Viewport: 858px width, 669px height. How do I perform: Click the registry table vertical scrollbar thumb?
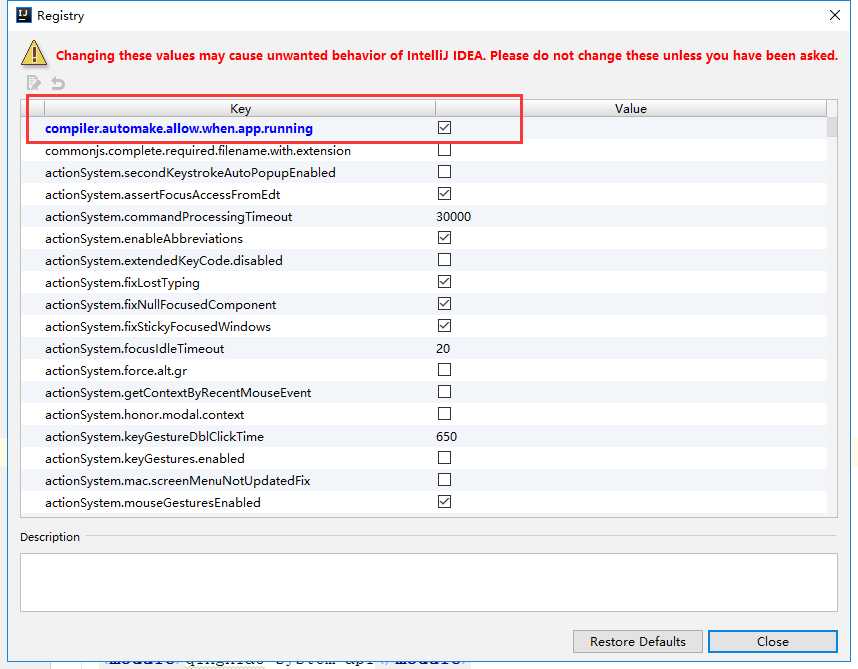tap(832, 127)
